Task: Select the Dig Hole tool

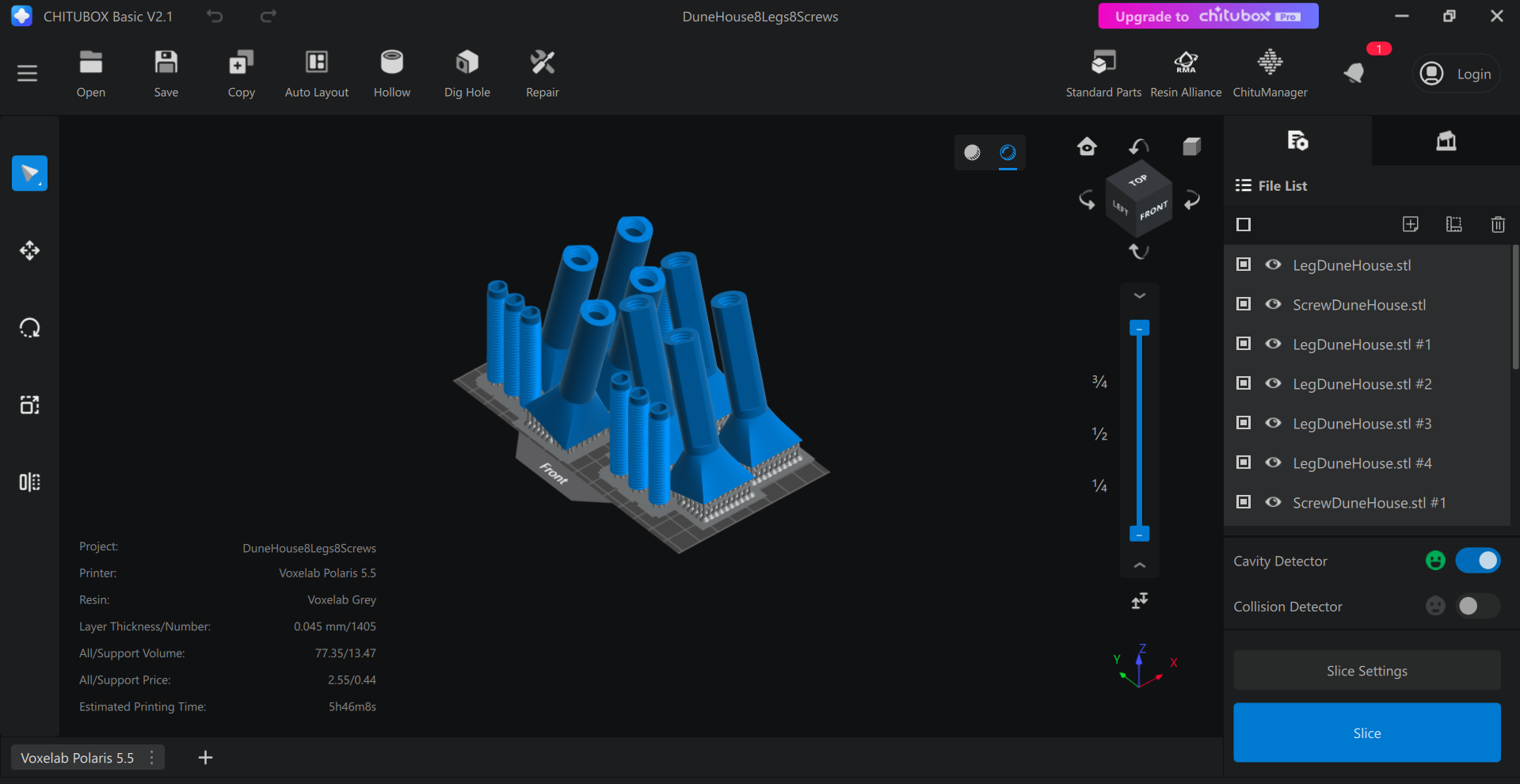Action: pyautogui.click(x=467, y=74)
